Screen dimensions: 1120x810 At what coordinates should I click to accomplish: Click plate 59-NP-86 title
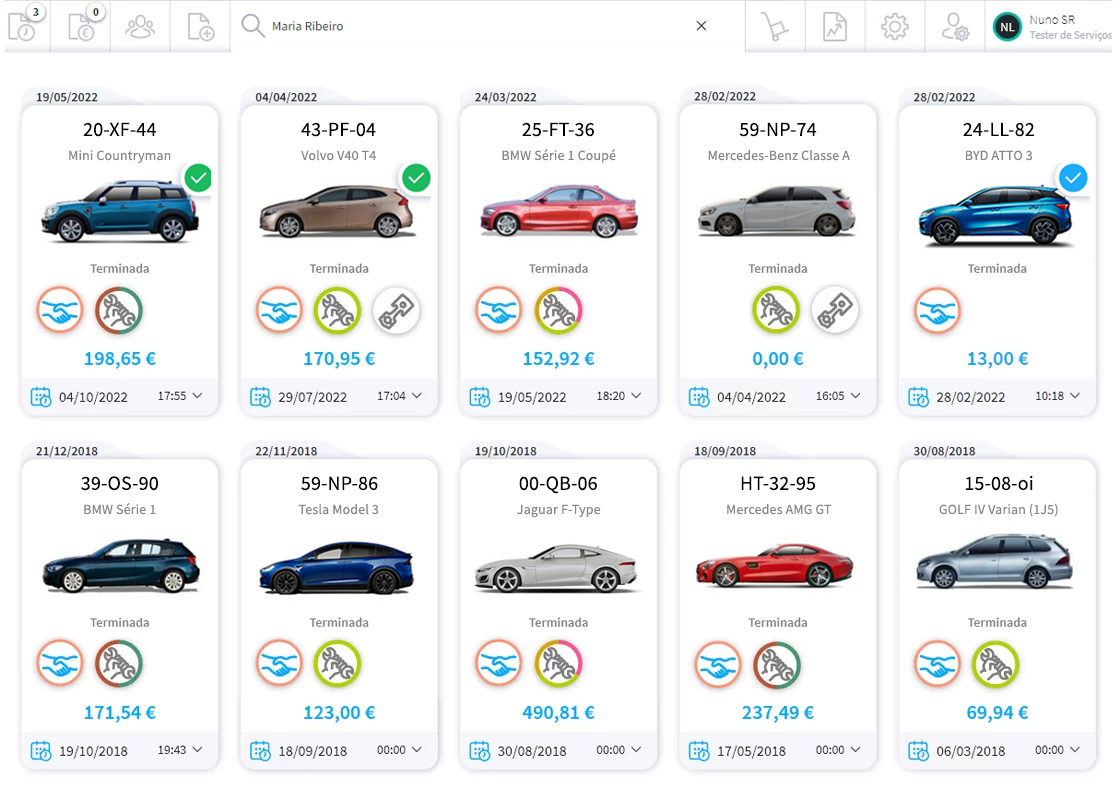point(339,484)
